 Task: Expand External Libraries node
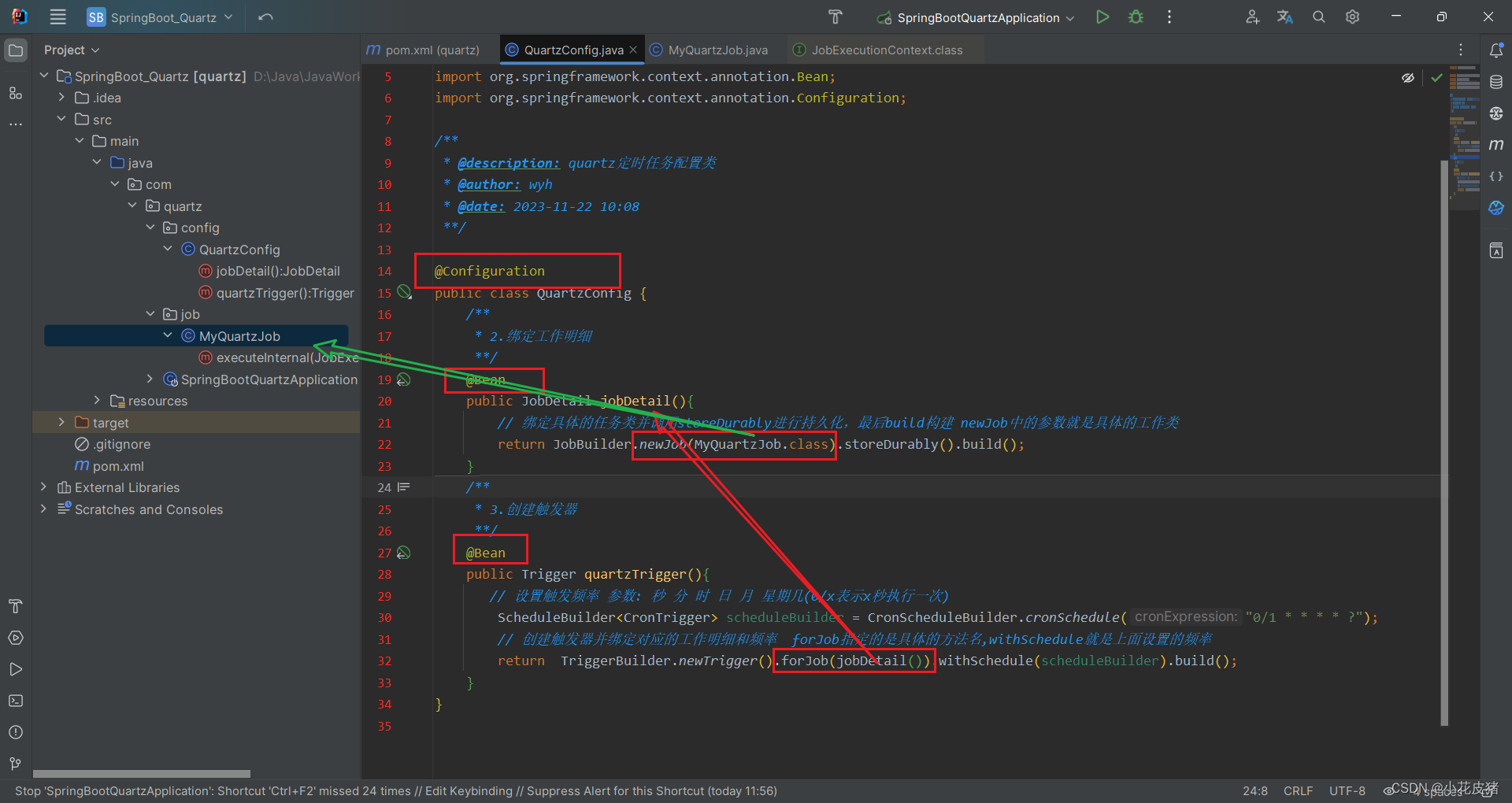coord(44,487)
